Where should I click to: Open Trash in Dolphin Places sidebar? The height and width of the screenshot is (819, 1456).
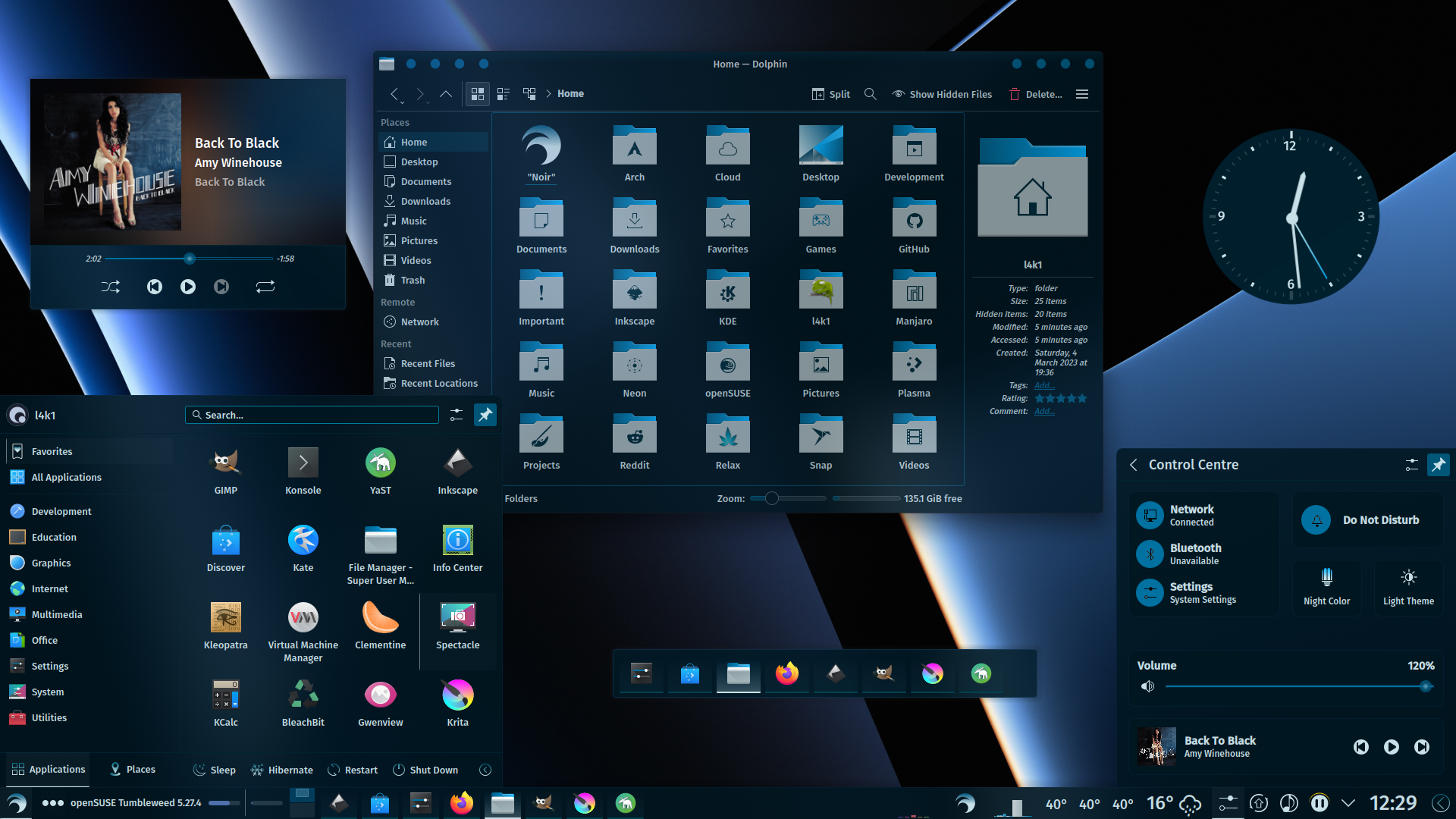(433, 281)
